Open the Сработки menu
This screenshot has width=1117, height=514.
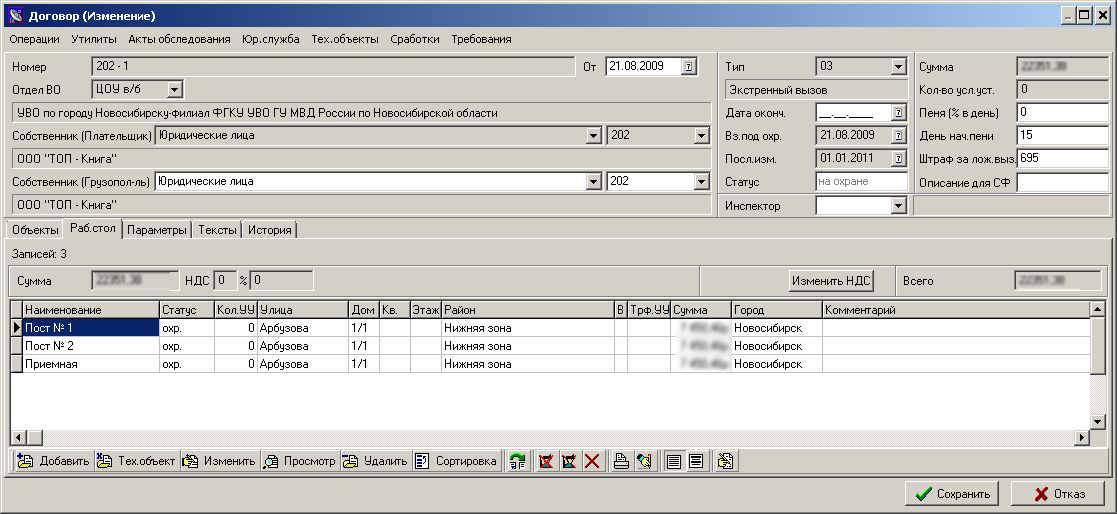(415, 39)
